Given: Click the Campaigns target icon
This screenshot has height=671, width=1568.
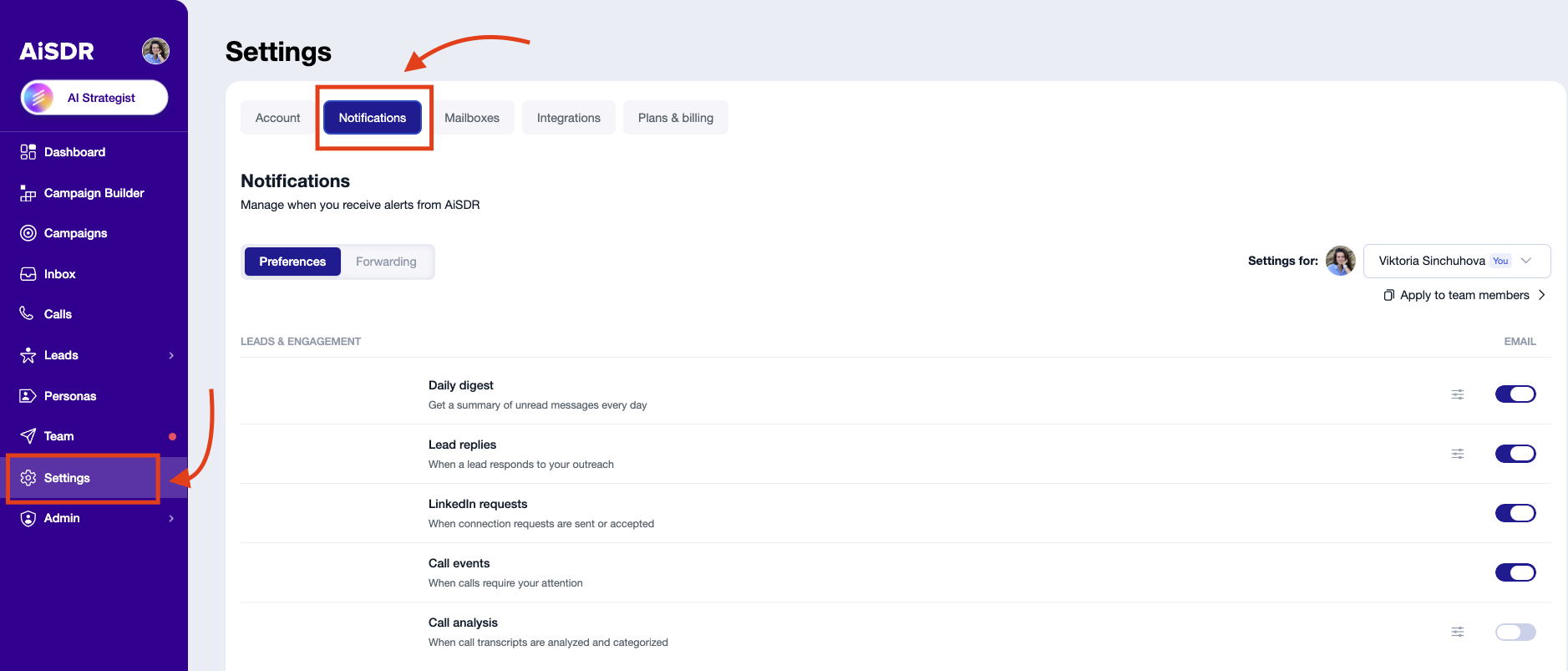Looking at the screenshot, I should pyautogui.click(x=28, y=233).
